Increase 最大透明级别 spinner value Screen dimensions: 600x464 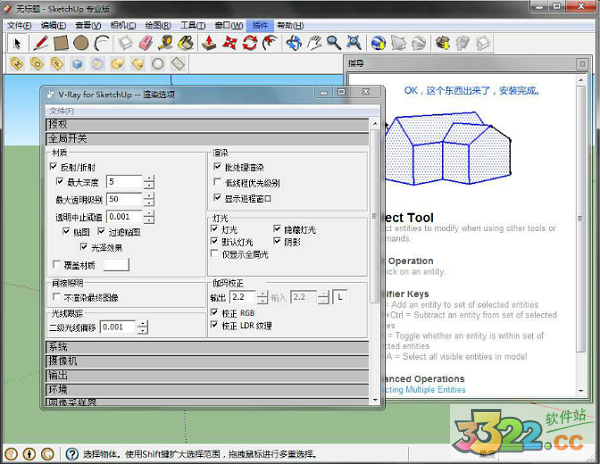point(149,196)
